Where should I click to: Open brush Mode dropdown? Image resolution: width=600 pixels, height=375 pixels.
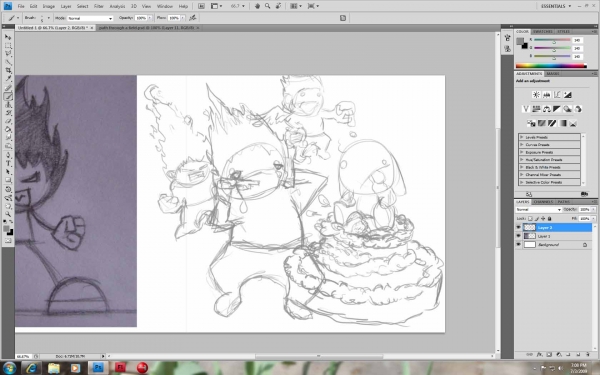(x=90, y=18)
